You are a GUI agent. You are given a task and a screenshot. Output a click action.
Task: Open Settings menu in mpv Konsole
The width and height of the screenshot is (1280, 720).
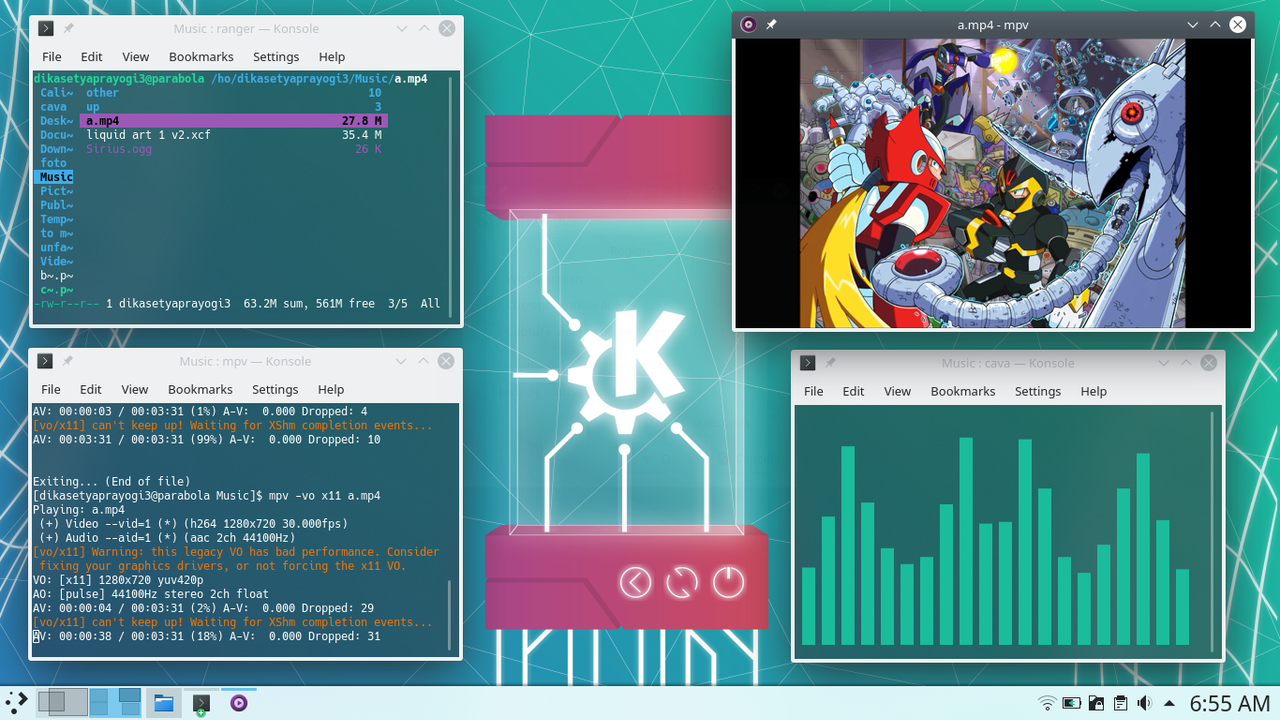(x=275, y=389)
